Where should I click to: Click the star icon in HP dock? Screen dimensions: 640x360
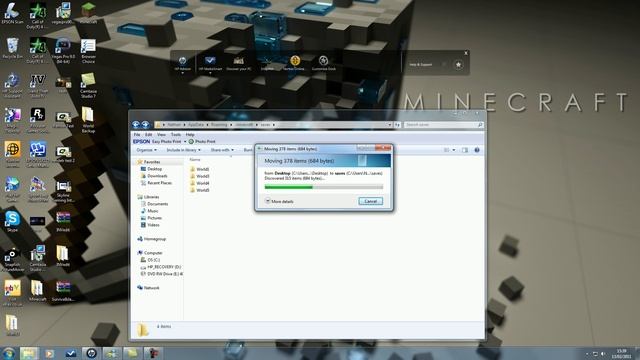coord(458,64)
